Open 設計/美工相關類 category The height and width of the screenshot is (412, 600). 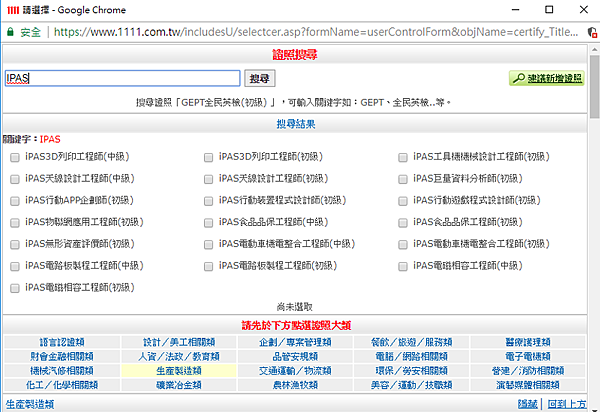(179, 342)
